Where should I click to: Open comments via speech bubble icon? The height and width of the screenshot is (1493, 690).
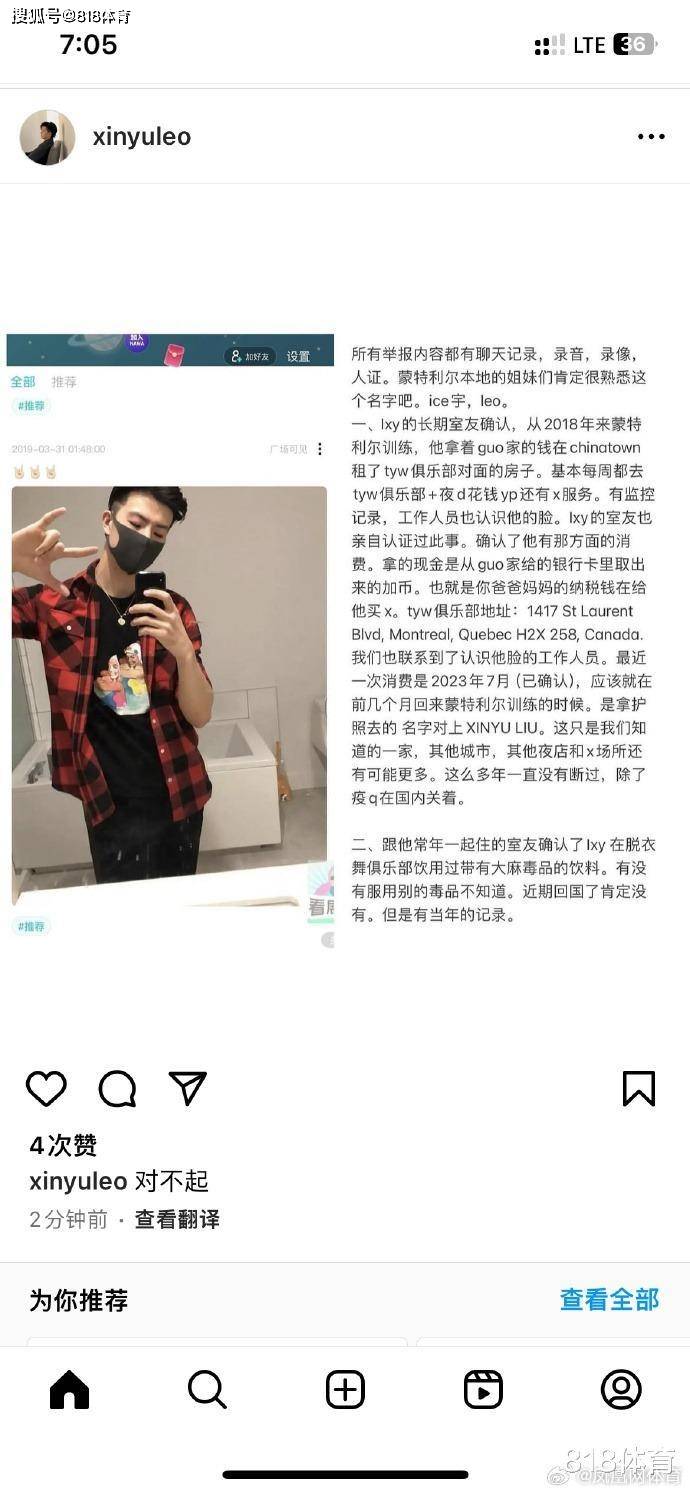coord(117,1088)
